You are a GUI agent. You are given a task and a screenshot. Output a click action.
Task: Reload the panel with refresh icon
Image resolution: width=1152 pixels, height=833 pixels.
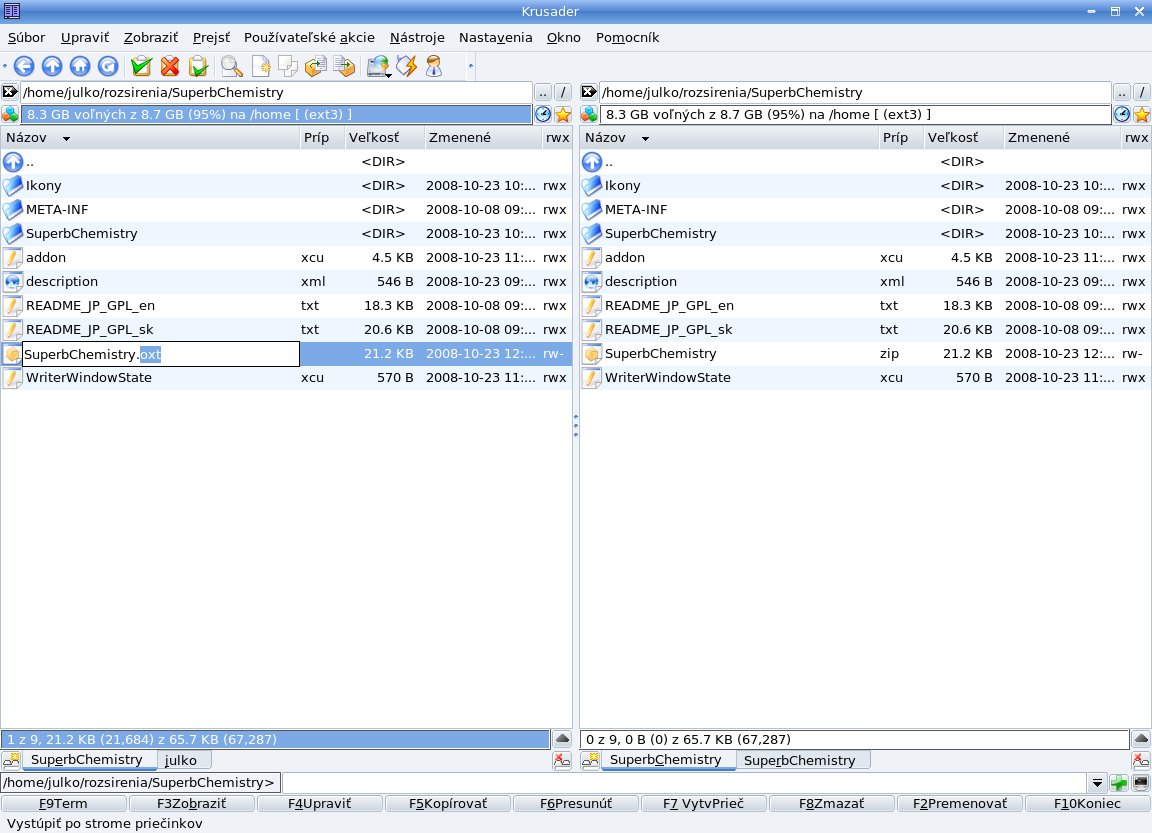click(108, 66)
